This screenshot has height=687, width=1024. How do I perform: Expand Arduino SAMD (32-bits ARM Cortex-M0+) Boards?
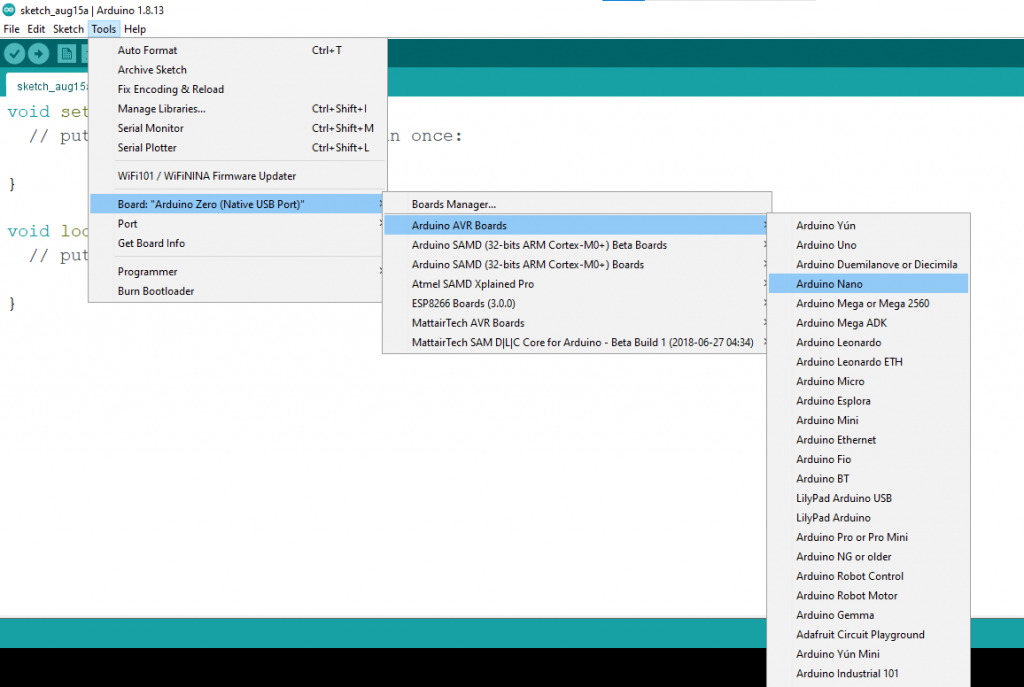pyautogui.click(x=577, y=264)
